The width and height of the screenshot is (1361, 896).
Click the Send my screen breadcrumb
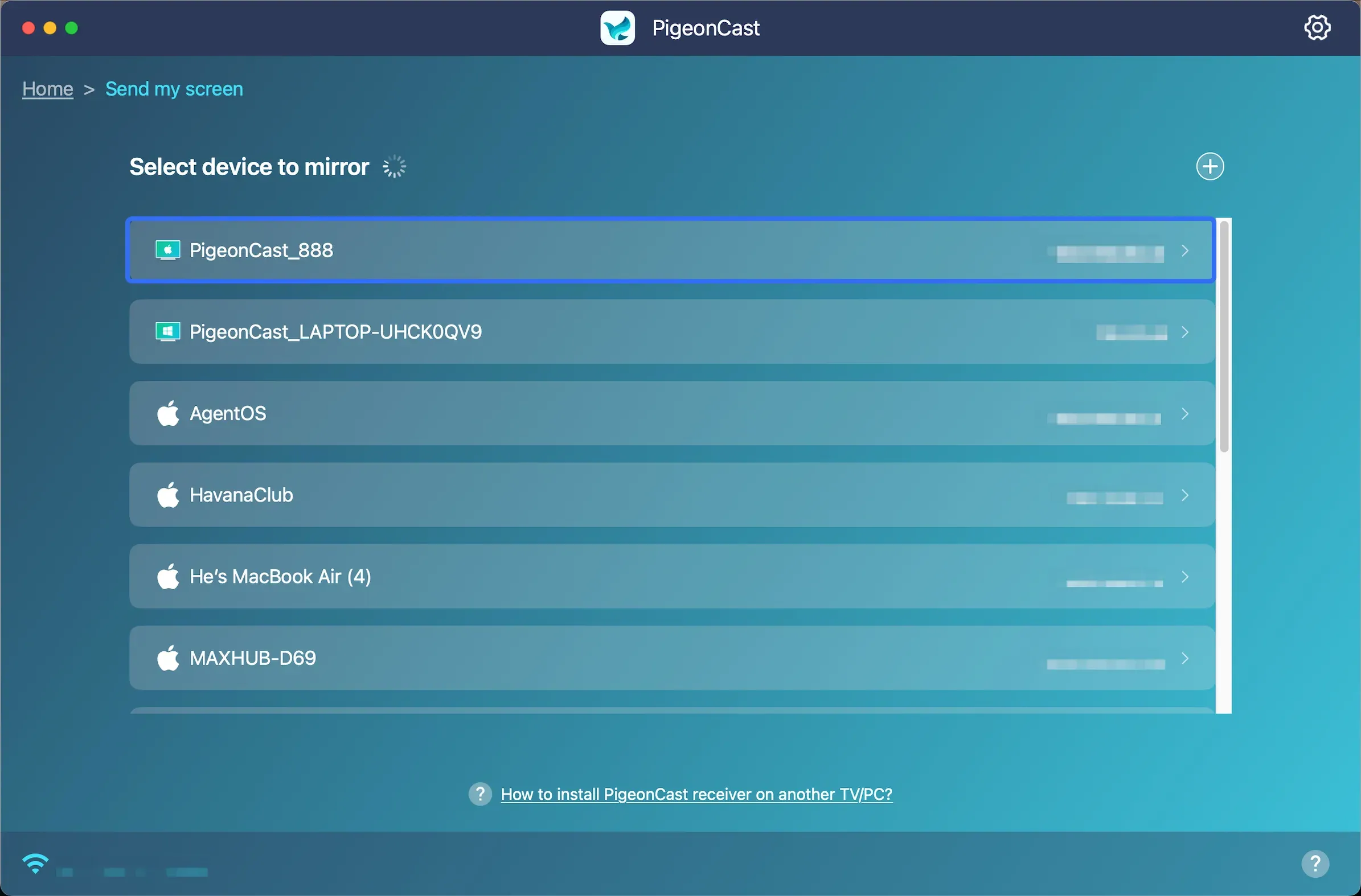174,89
